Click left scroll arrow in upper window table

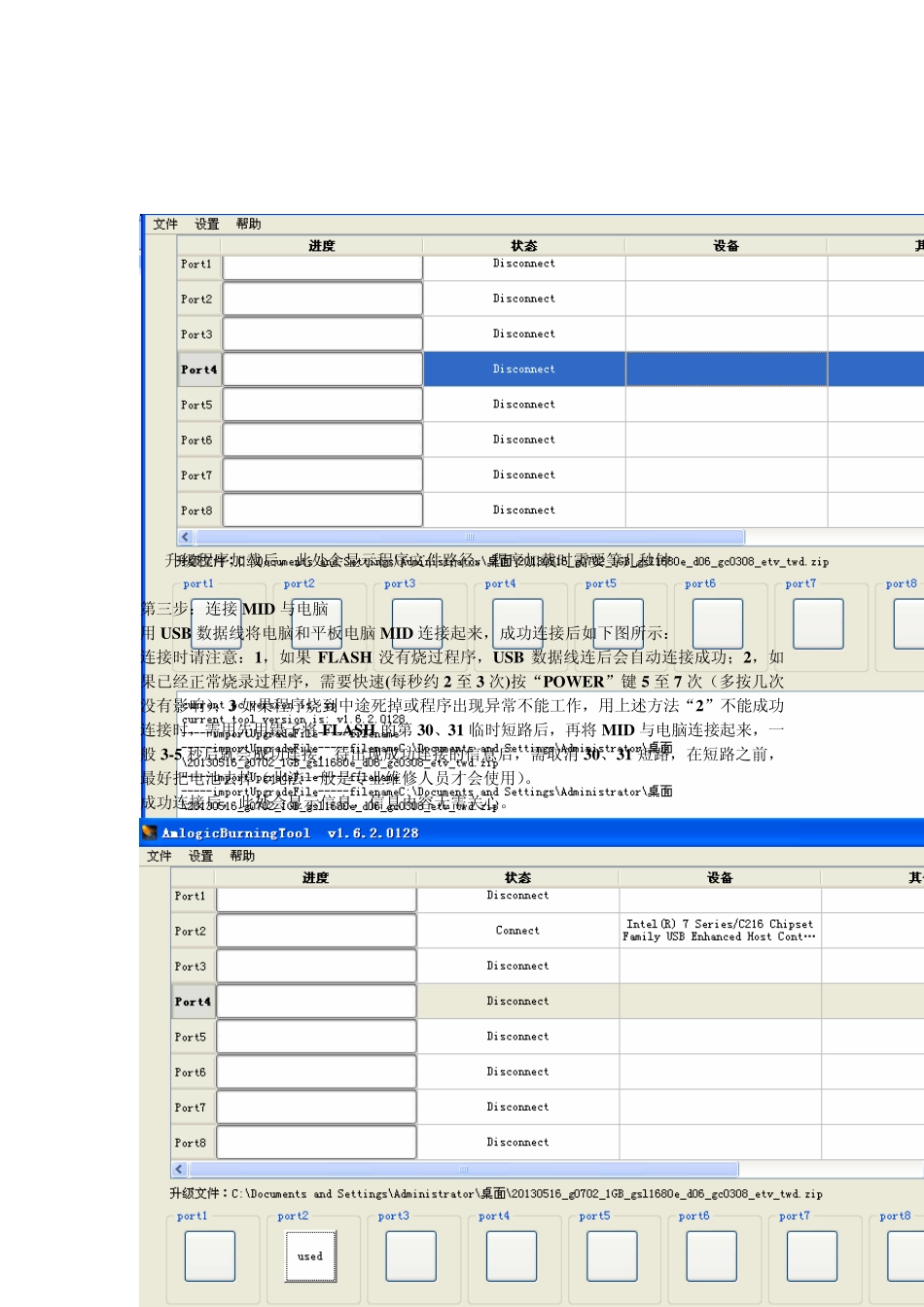pos(186,537)
